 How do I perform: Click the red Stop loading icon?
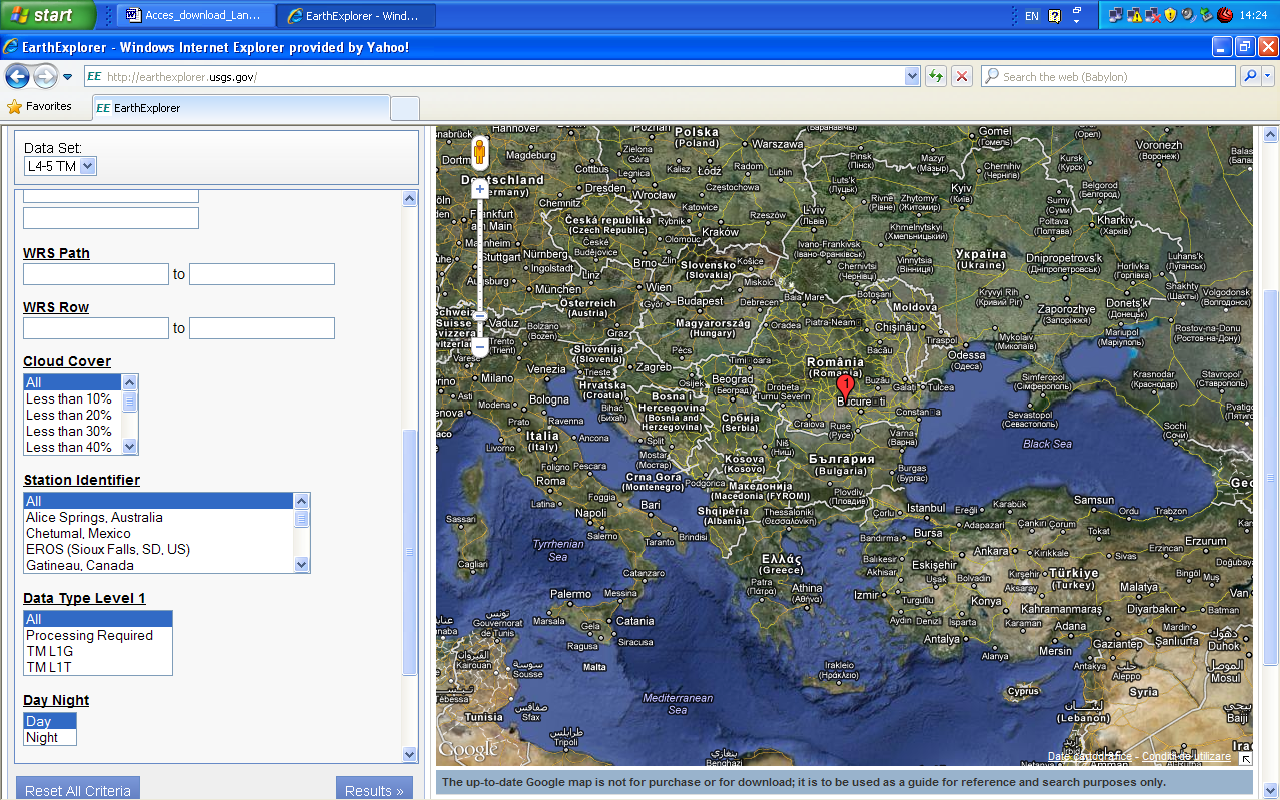click(962, 76)
